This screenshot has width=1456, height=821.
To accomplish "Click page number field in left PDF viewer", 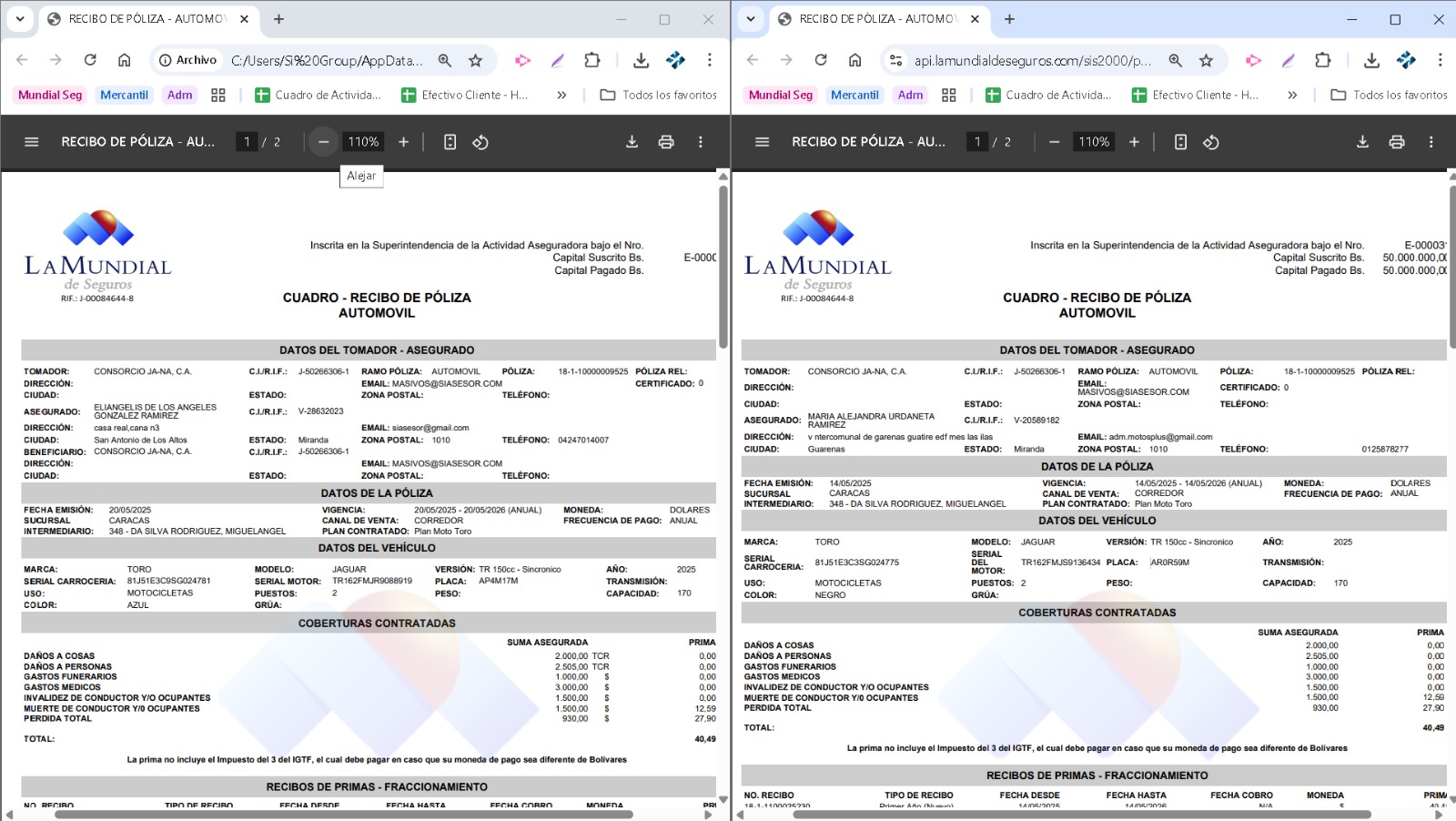I will point(247,142).
